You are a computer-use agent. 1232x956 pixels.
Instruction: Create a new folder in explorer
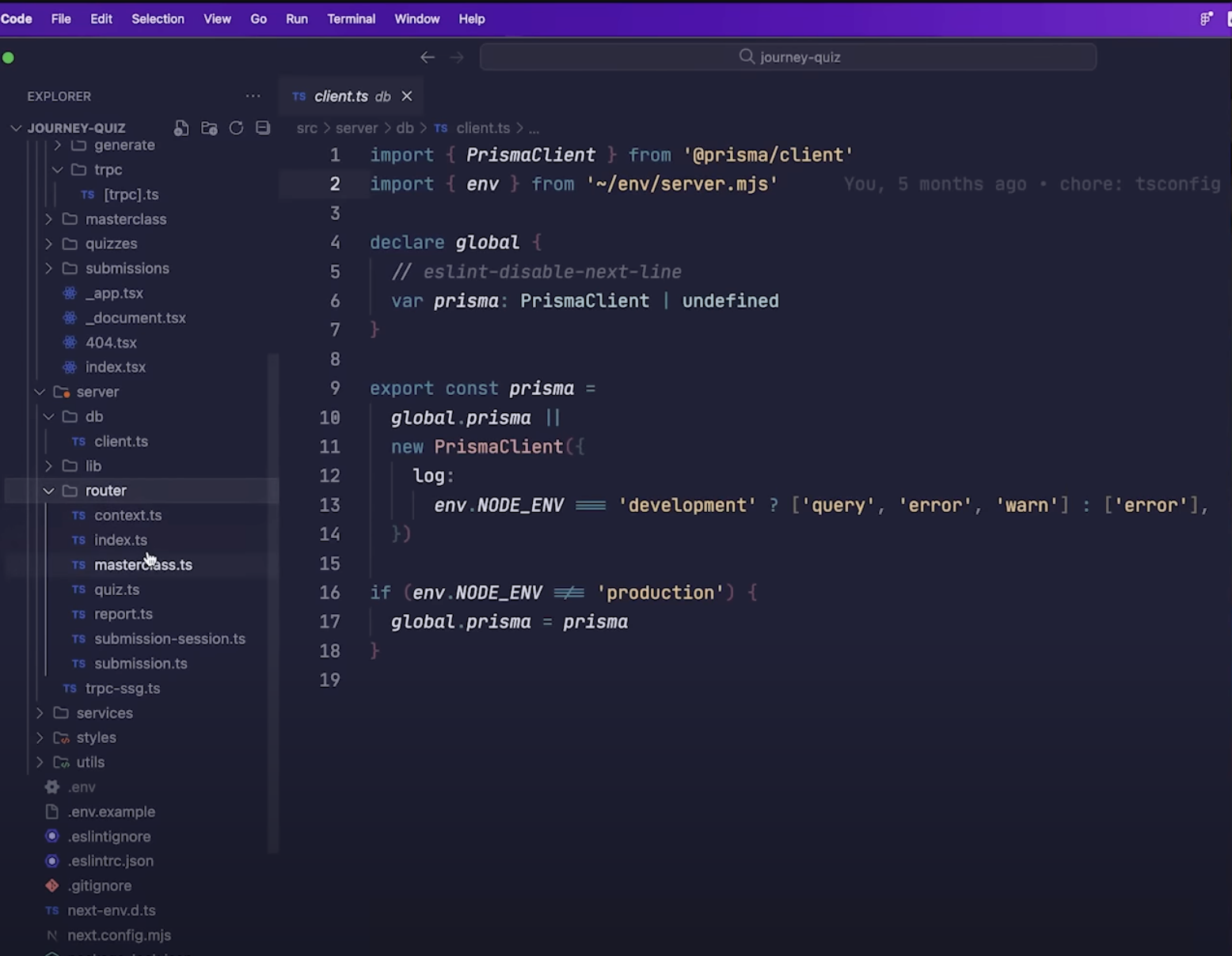[208, 127]
